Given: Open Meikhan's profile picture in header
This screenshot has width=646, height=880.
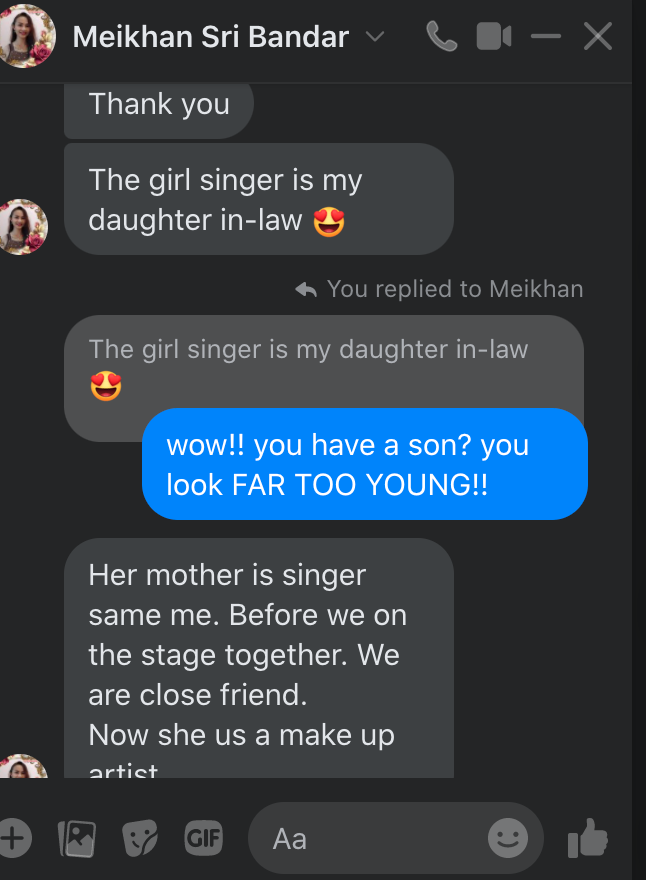Looking at the screenshot, I should coord(27,36).
